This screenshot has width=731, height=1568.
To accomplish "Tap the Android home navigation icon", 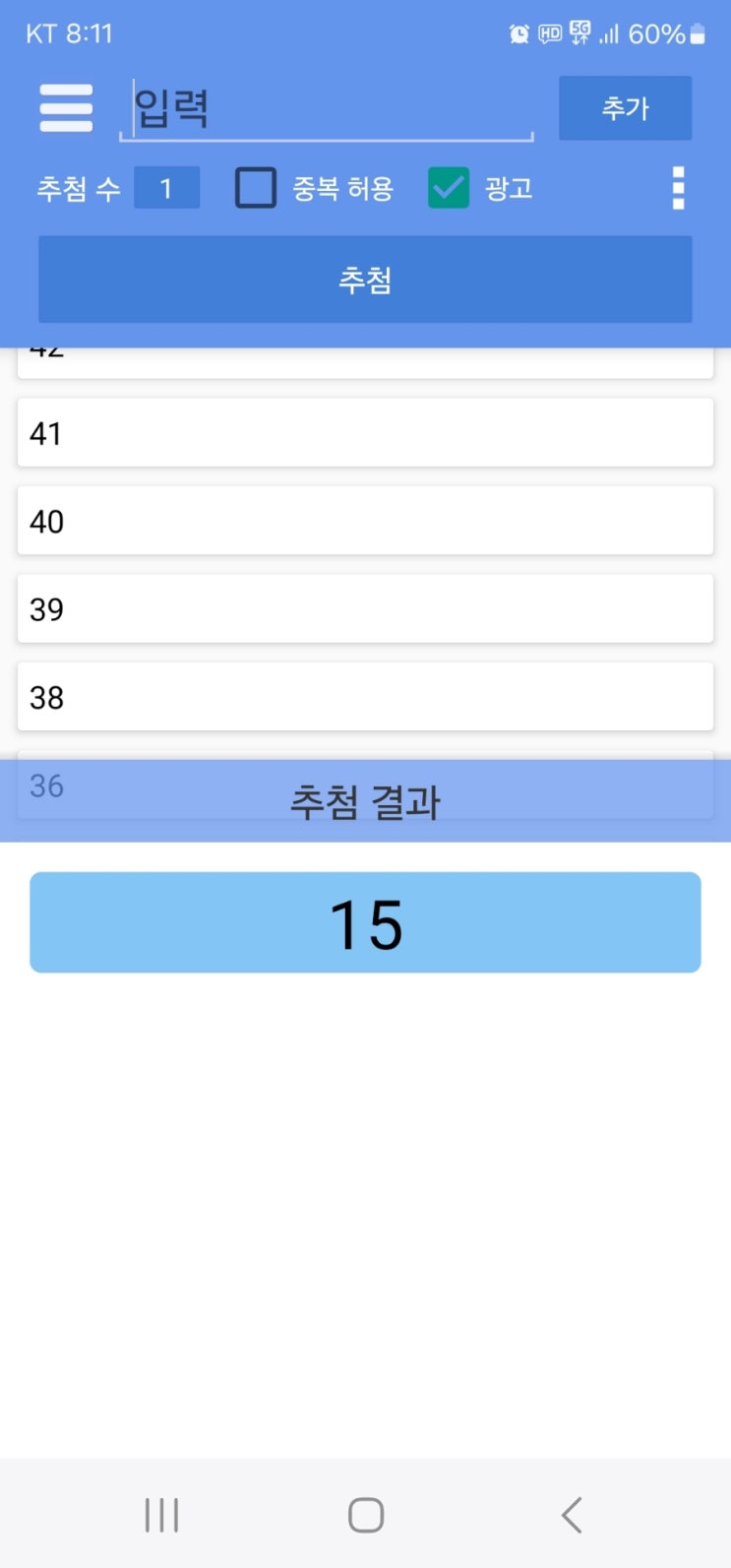I will pos(366,1515).
